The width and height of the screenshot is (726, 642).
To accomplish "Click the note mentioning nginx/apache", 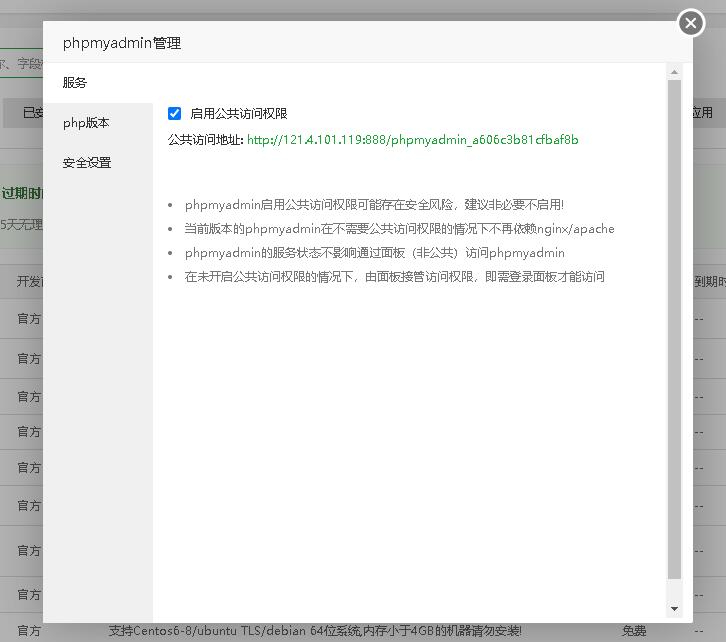I will [399, 229].
